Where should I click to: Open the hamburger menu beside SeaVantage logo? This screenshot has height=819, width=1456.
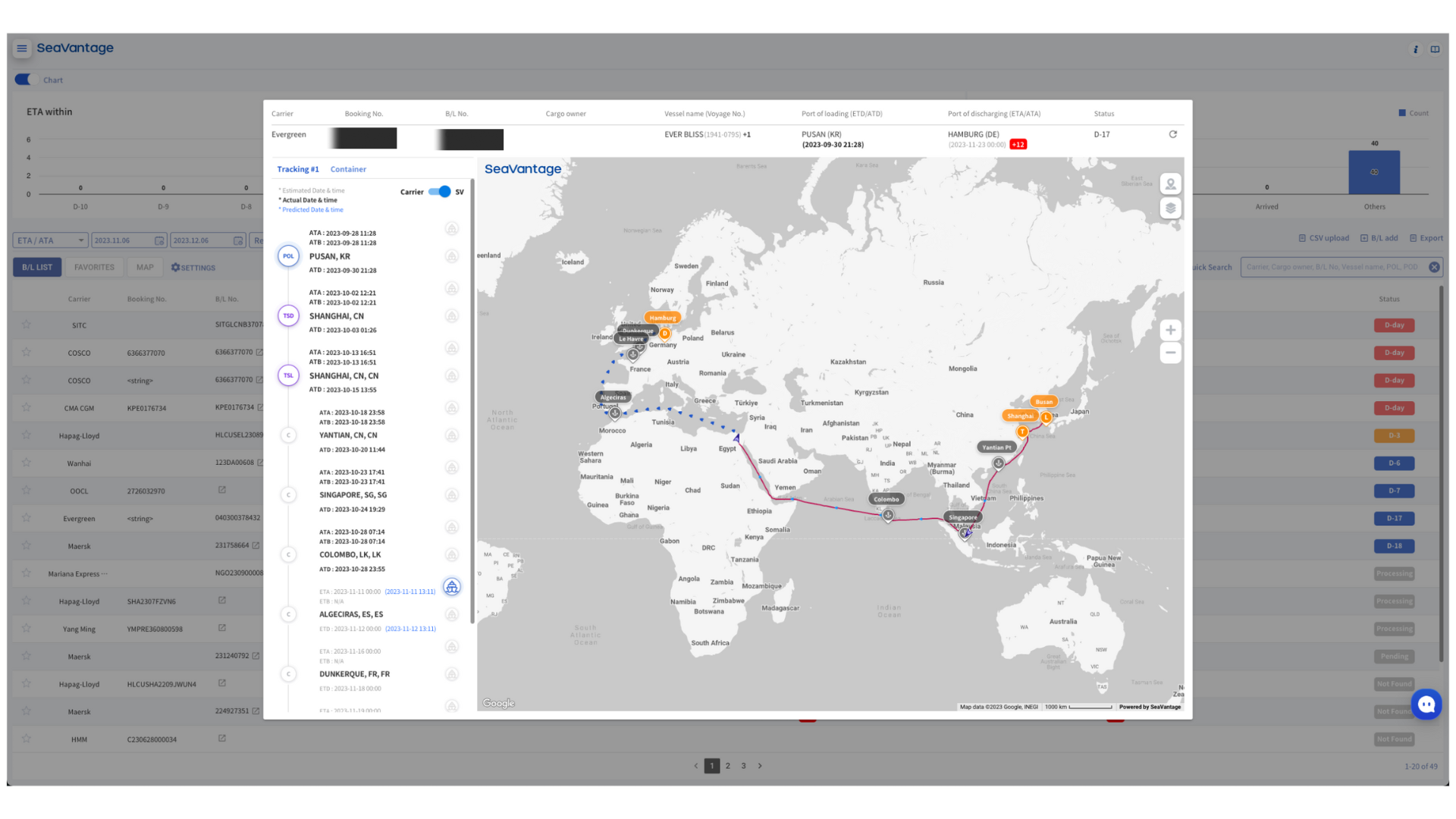22,48
